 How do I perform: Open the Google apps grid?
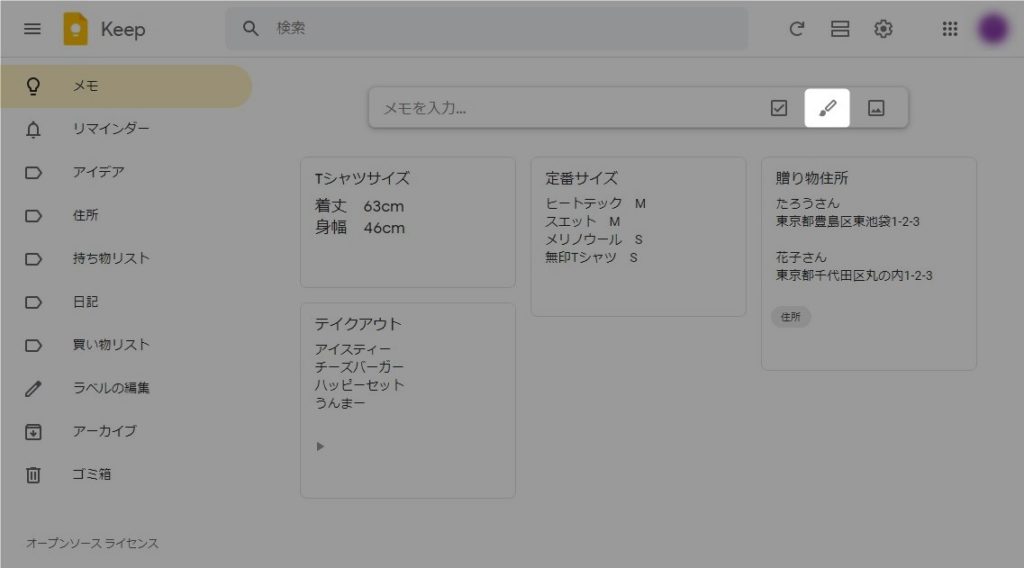coord(950,29)
